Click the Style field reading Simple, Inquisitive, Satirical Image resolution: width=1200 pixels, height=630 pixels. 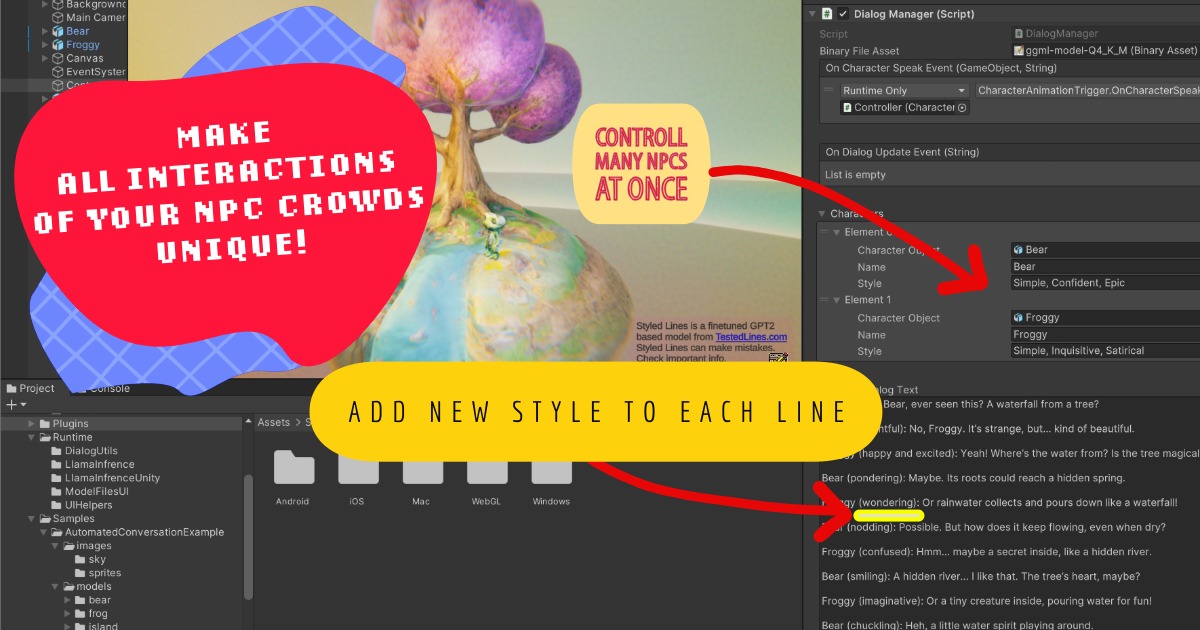tap(1105, 351)
